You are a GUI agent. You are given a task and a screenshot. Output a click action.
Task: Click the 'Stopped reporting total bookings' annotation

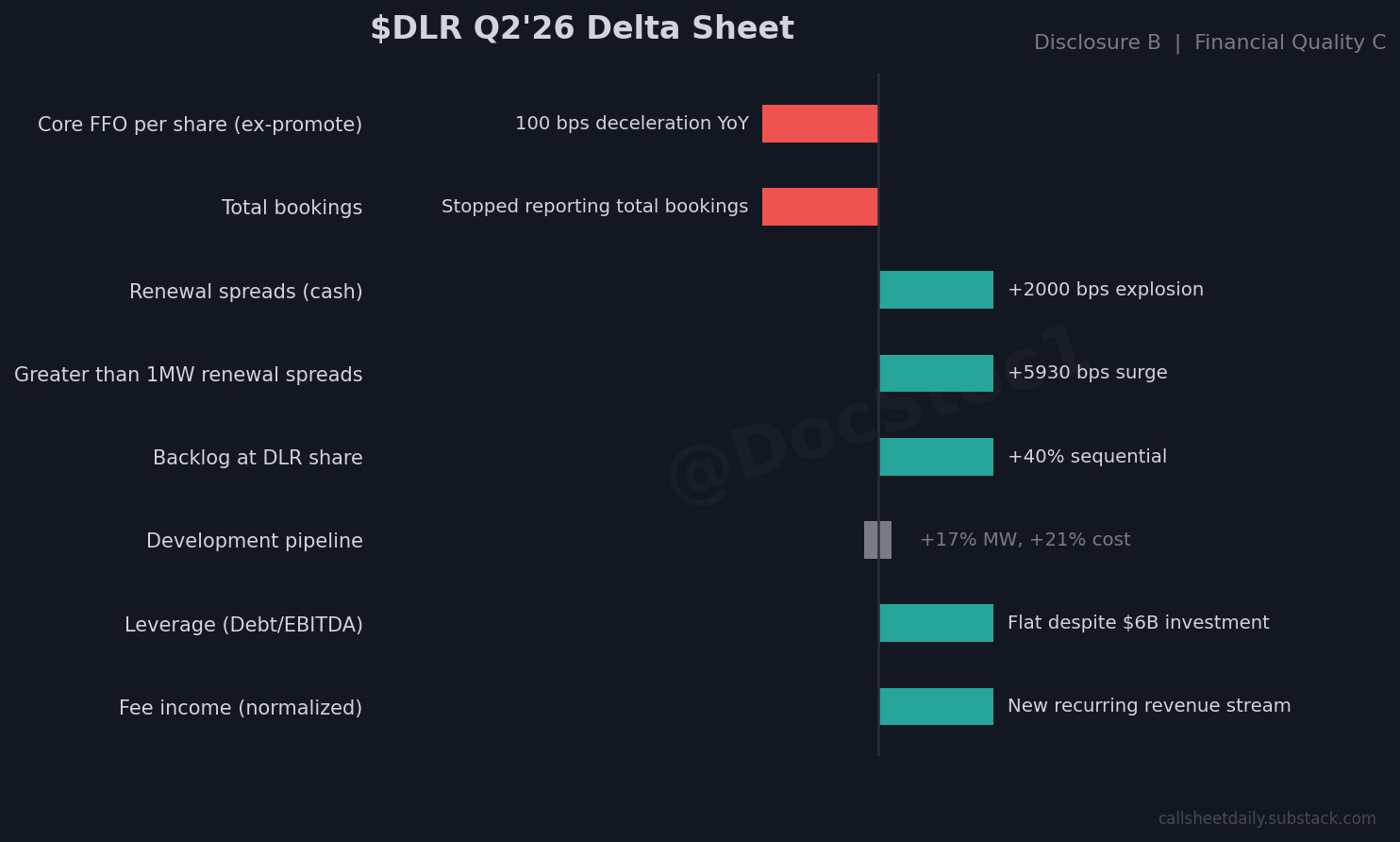click(x=594, y=207)
